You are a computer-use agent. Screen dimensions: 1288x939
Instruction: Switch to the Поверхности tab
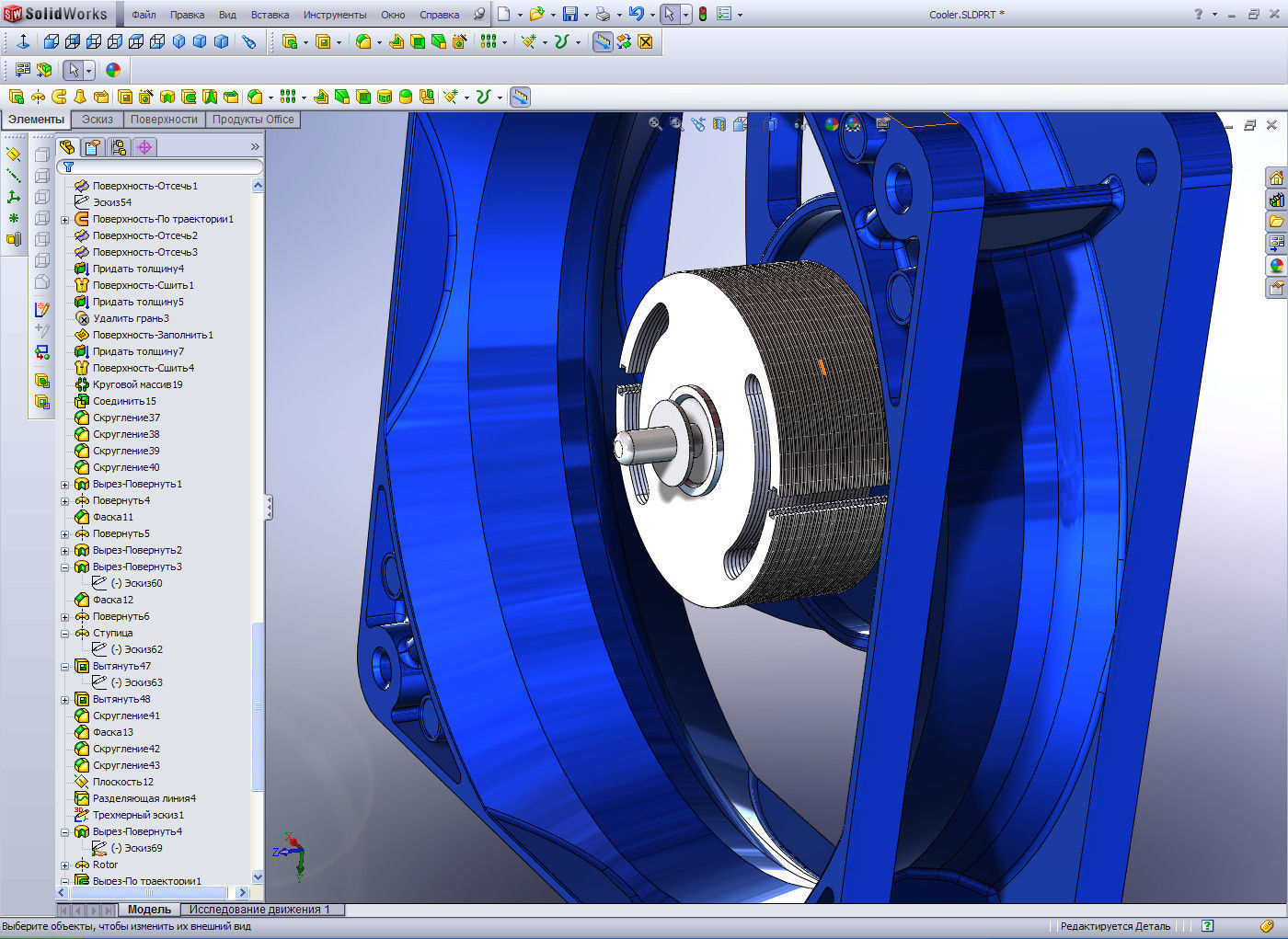(164, 120)
